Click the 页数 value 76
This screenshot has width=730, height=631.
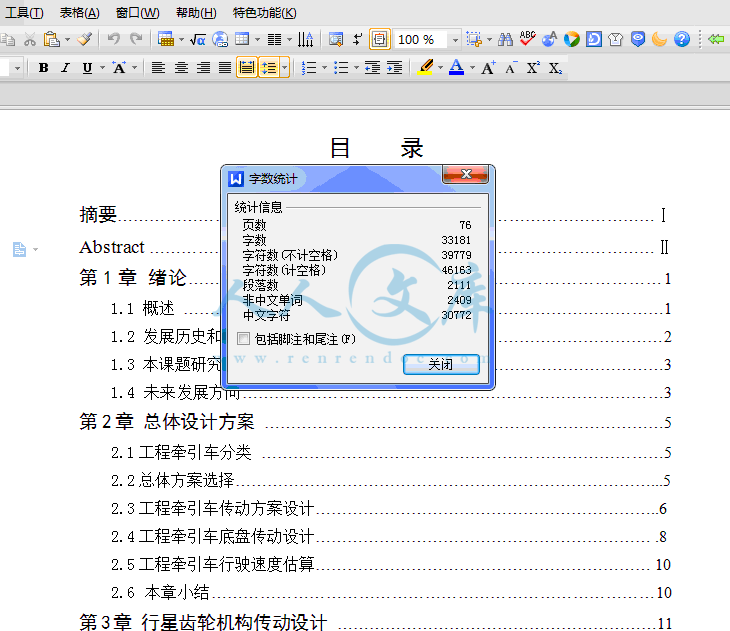[465, 225]
